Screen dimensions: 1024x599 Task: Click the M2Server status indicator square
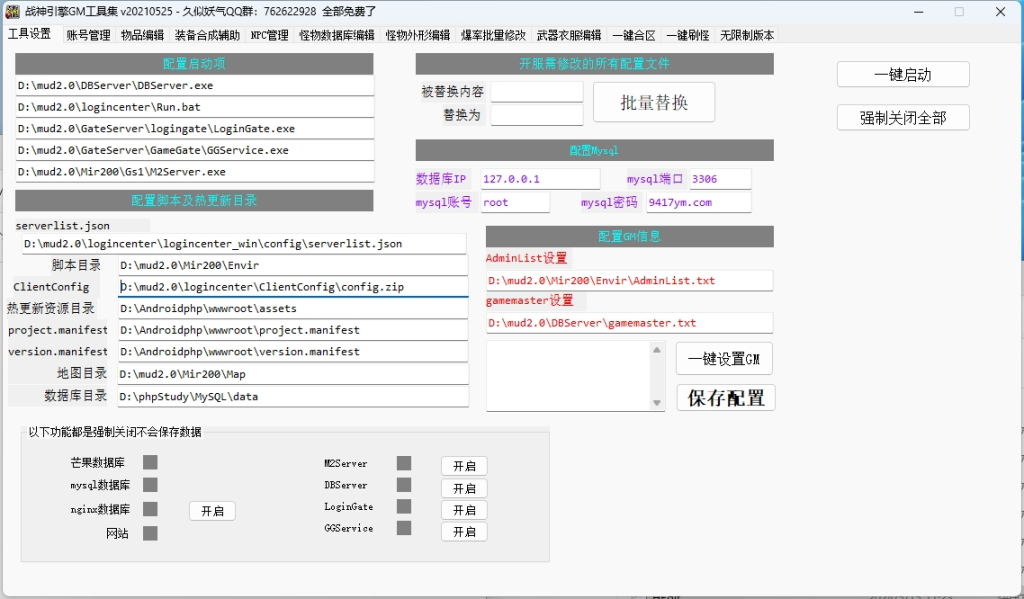pos(404,463)
